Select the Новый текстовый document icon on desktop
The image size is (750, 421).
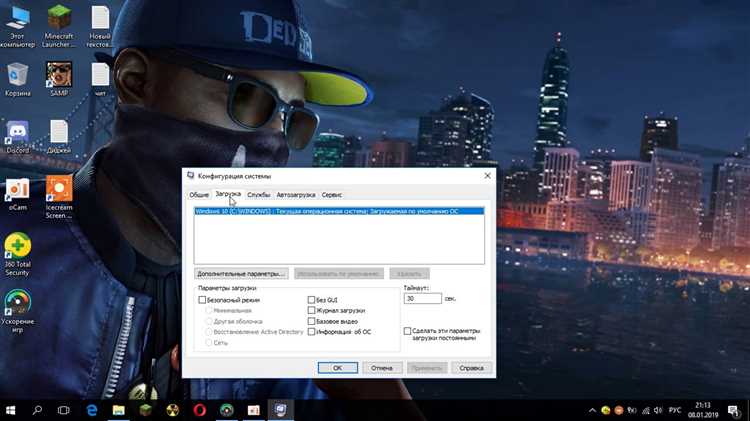(x=100, y=27)
